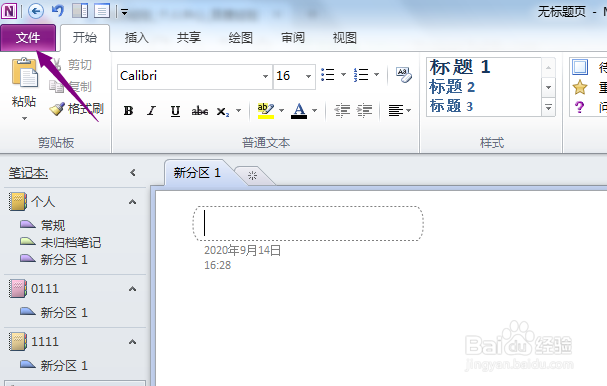The height and width of the screenshot is (386, 607).
Task: Click the page title input box
Action: (x=308, y=223)
